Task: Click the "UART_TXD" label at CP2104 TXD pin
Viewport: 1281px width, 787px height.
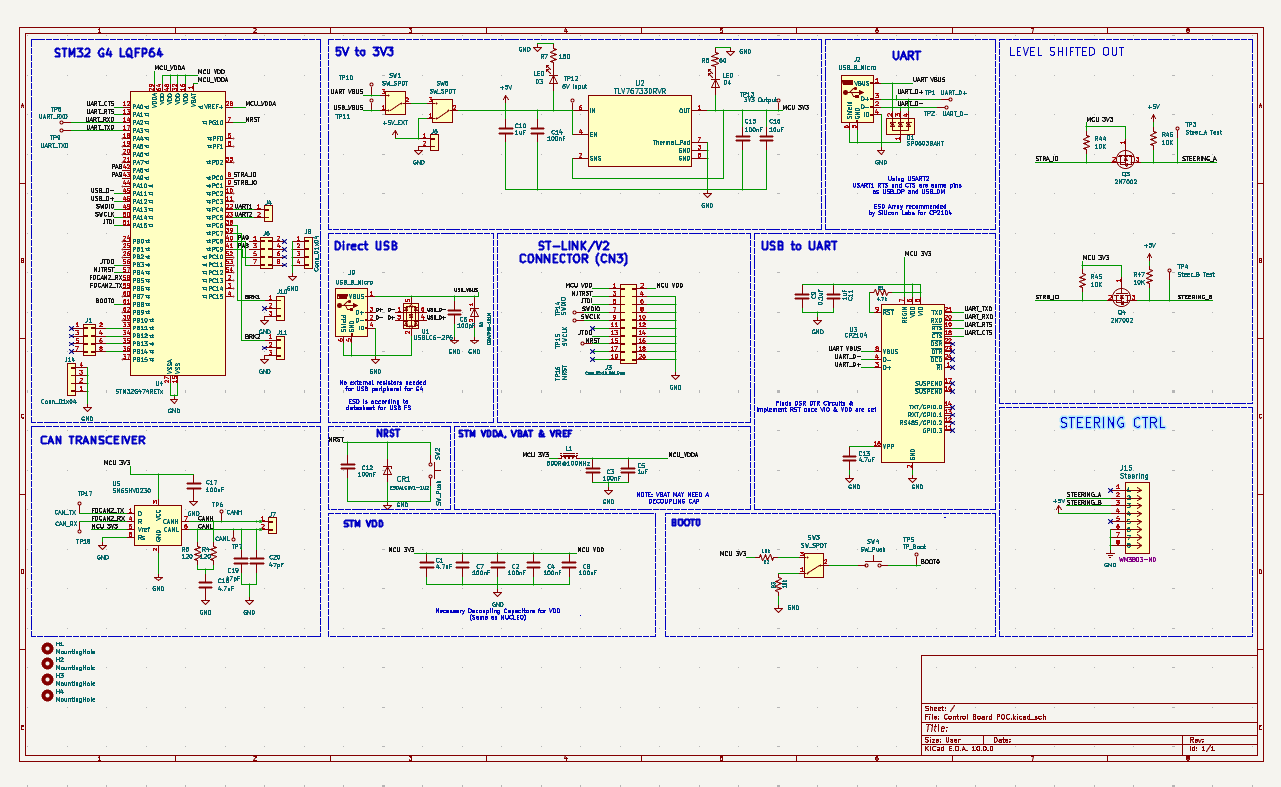Action: tap(978, 309)
